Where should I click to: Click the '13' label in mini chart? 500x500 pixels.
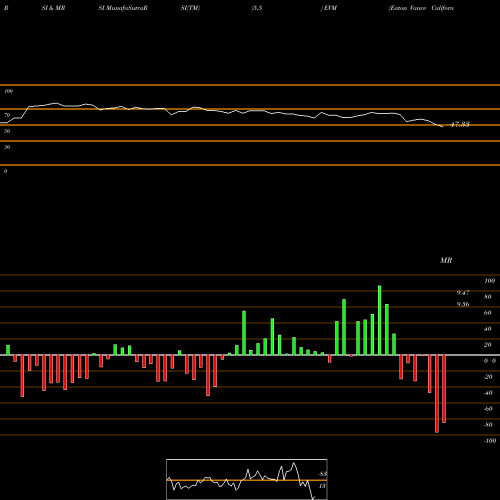(322, 486)
